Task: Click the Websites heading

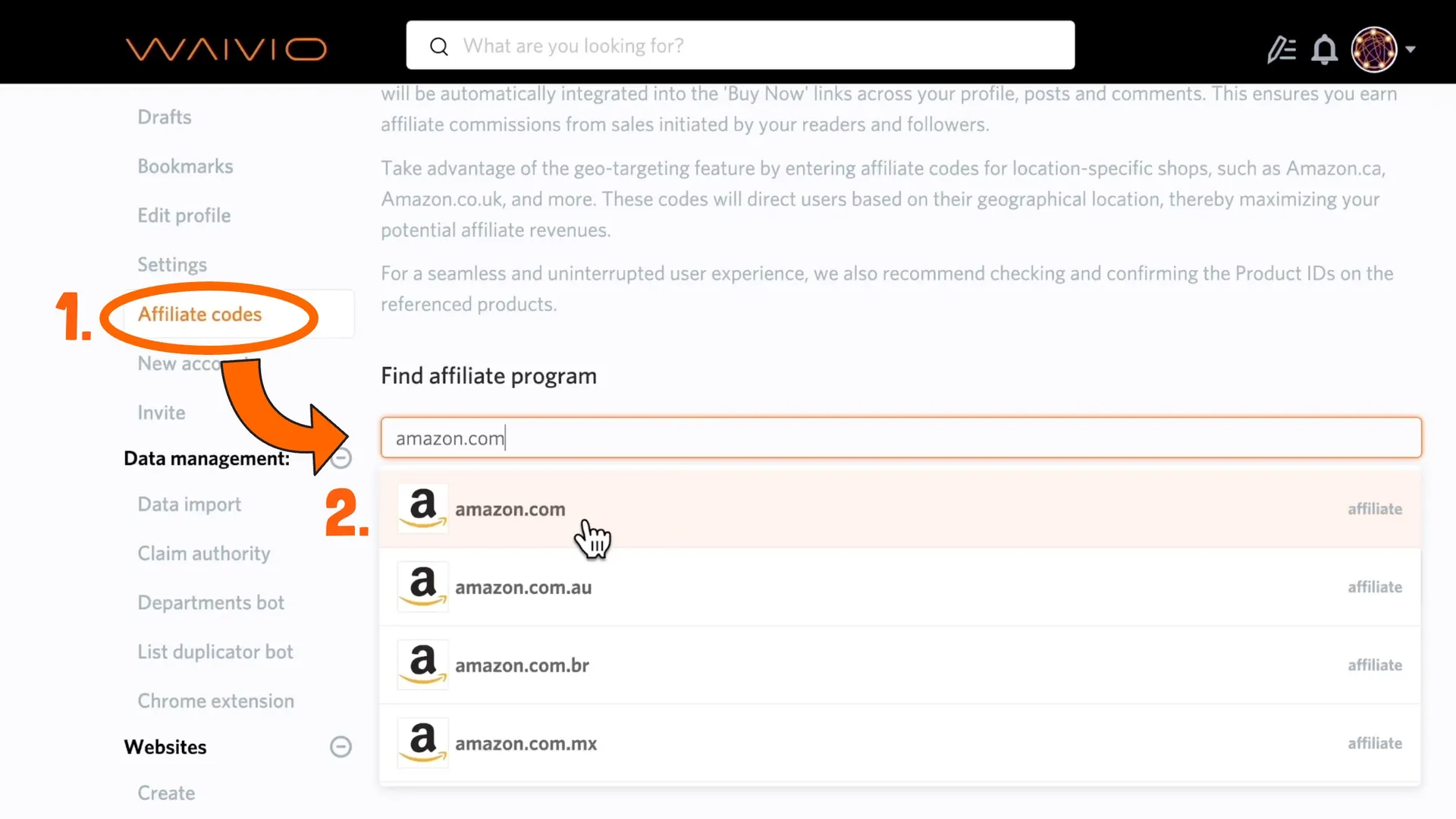Action: tap(165, 747)
